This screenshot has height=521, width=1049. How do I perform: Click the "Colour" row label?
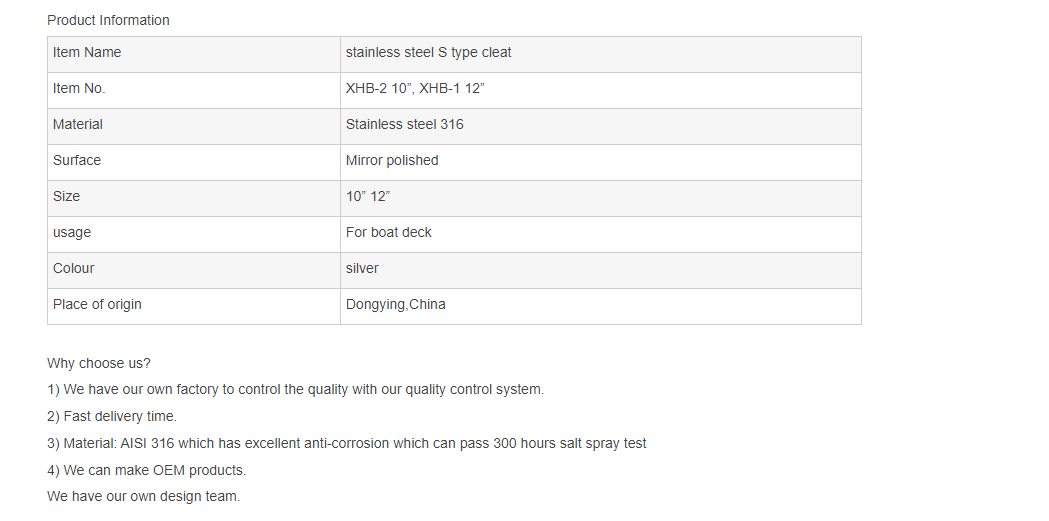tap(74, 268)
